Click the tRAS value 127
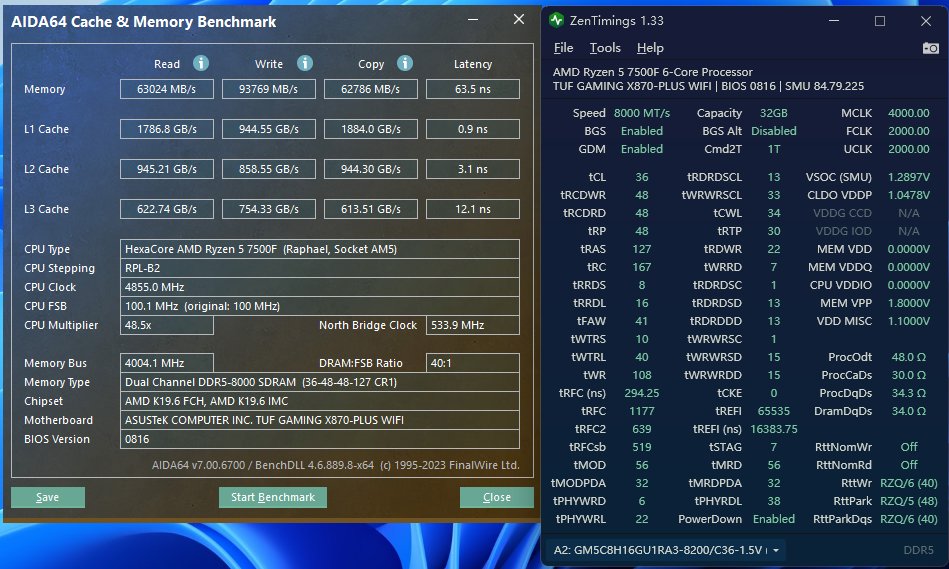The image size is (949, 569). click(x=642, y=249)
